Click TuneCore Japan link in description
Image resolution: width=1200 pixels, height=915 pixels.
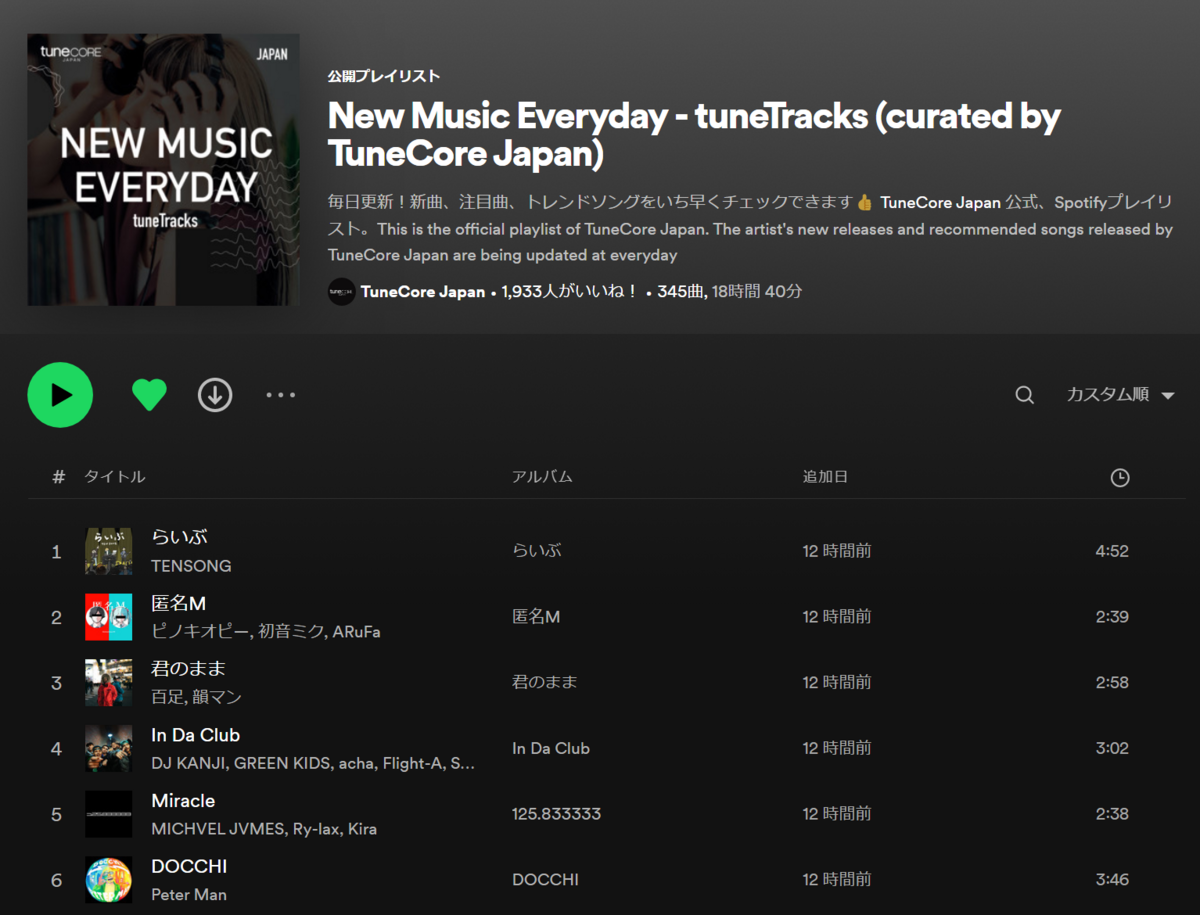tap(940, 203)
